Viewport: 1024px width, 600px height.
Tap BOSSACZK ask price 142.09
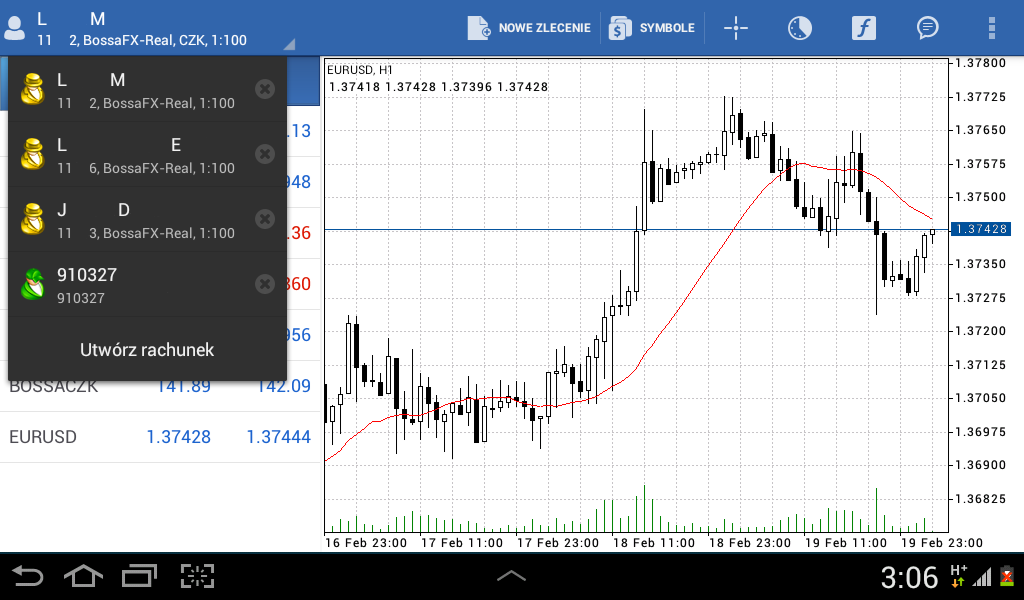coord(283,387)
